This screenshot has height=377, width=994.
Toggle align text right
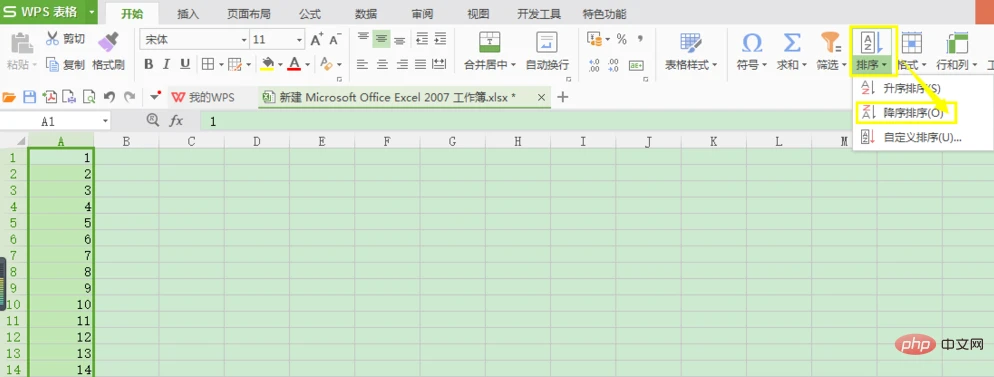(x=402, y=64)
